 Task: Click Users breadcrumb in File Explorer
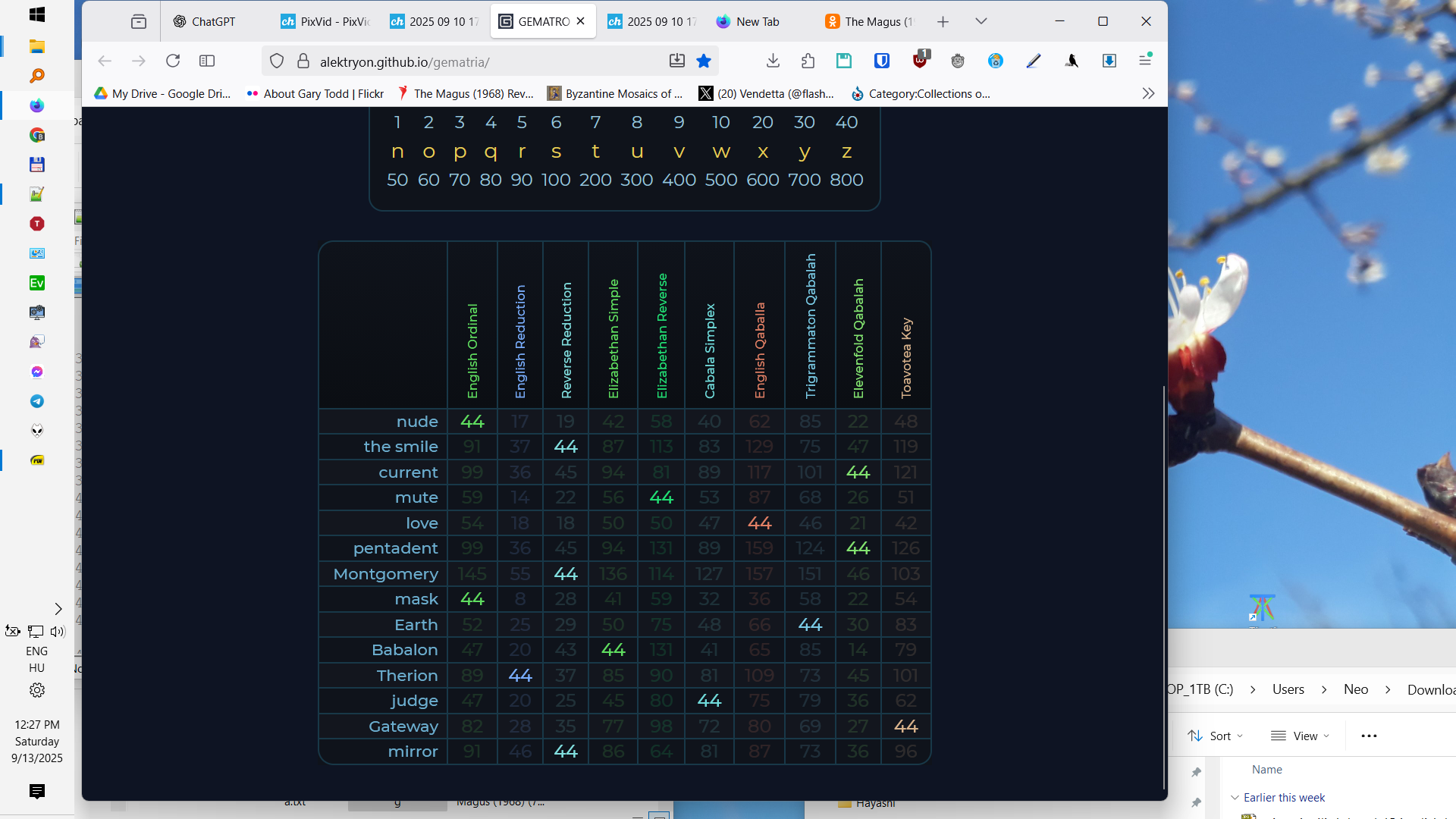[1288, 689]
